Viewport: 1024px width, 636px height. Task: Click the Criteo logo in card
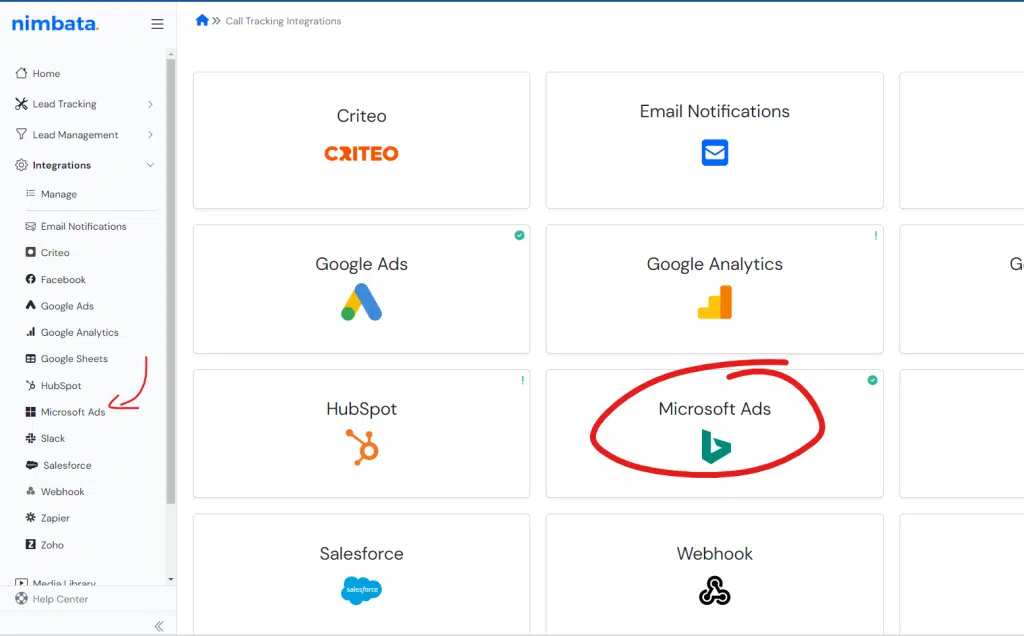pos(361,154)
